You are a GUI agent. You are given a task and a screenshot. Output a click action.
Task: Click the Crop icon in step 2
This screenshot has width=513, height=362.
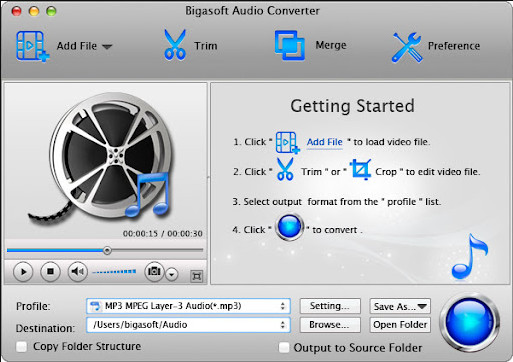tap(360, 169)
